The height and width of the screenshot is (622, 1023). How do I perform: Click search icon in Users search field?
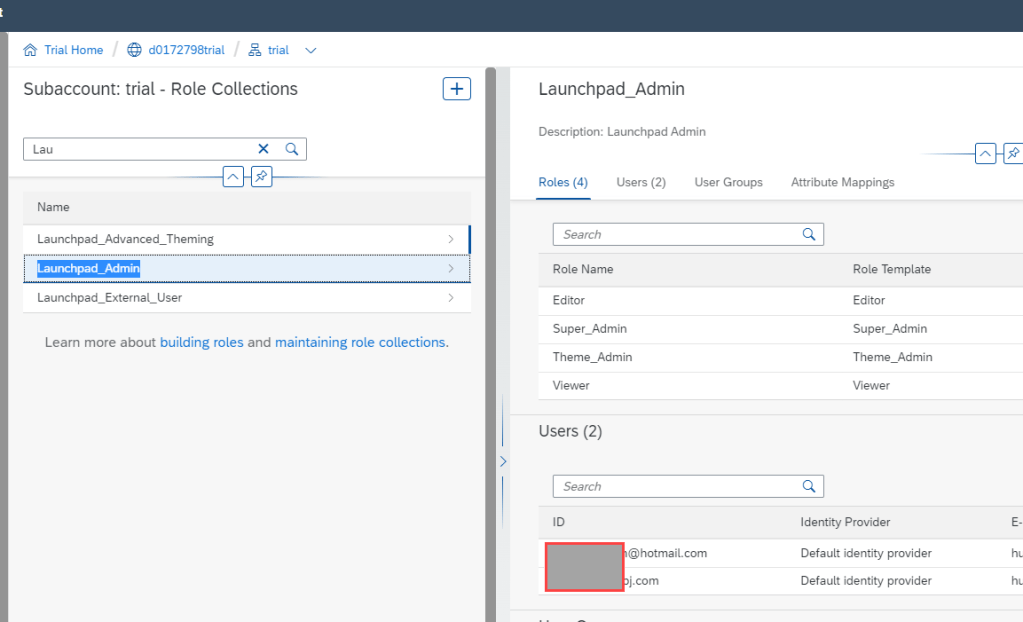point(809,486)
